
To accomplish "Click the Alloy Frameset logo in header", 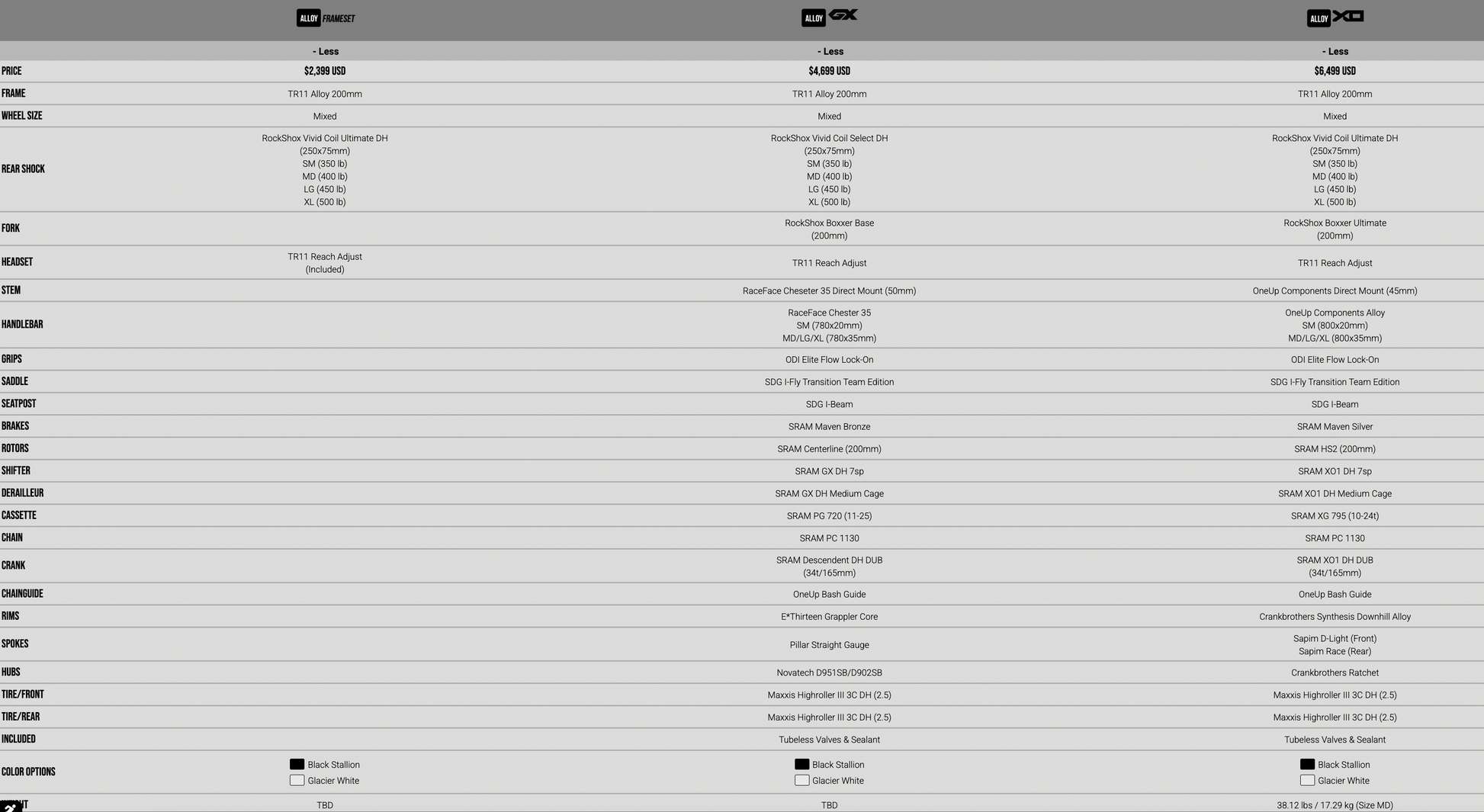I will click(x=326, y=18).
